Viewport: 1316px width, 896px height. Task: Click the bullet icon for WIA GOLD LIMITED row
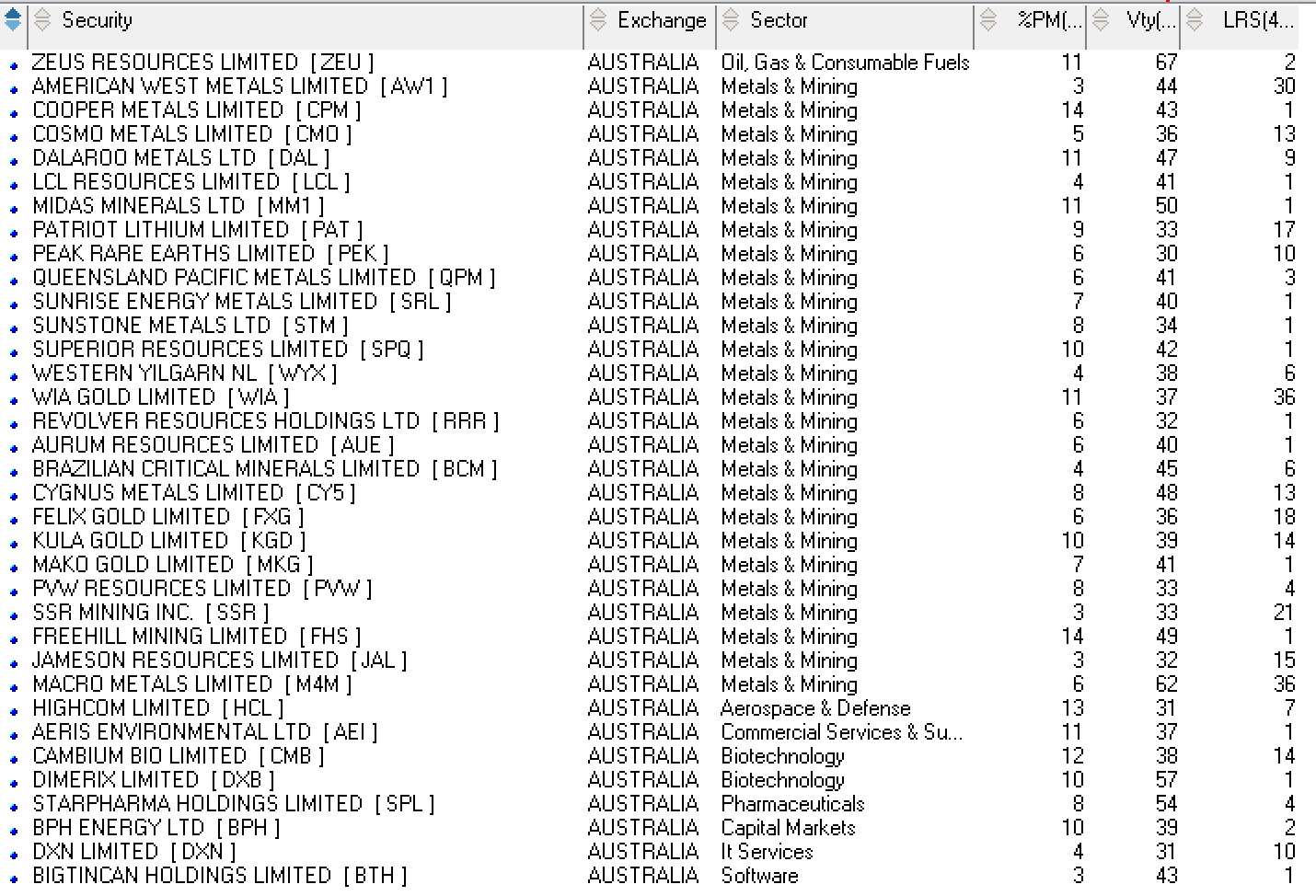tap(14, 401)
